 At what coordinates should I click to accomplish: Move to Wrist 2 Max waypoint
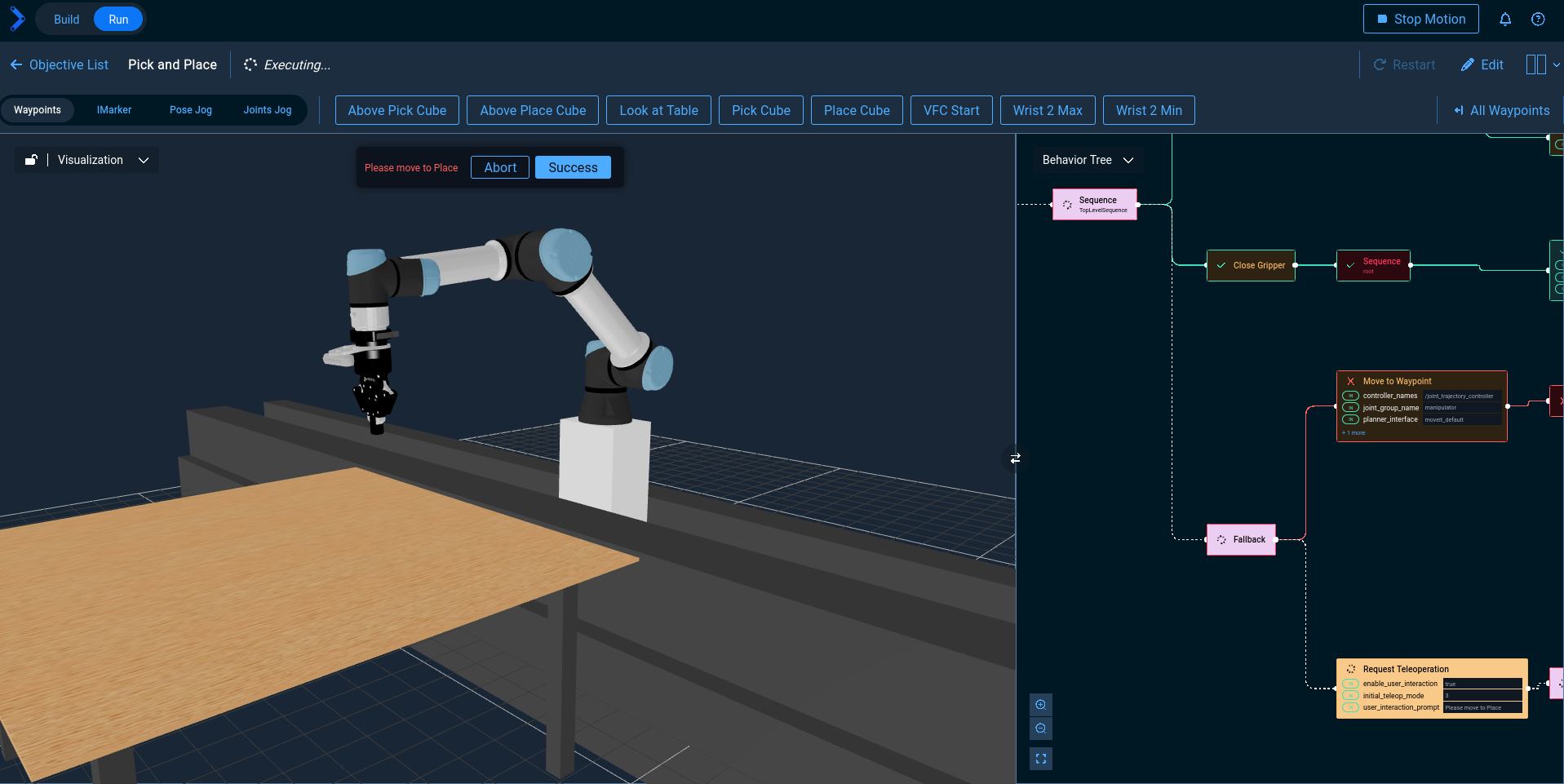coord(1048,110)
